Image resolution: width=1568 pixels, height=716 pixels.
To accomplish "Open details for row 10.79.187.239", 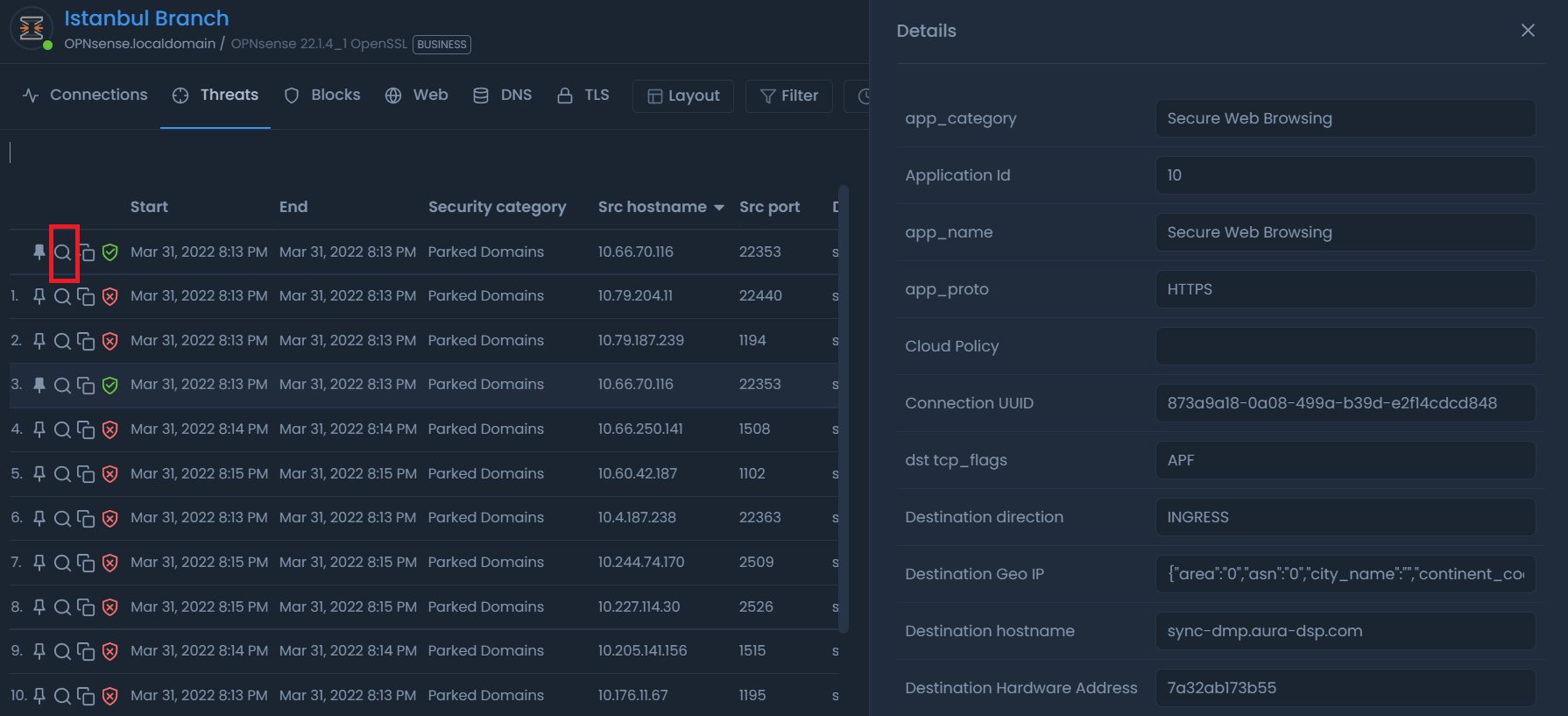I will (x=62, y=341).
